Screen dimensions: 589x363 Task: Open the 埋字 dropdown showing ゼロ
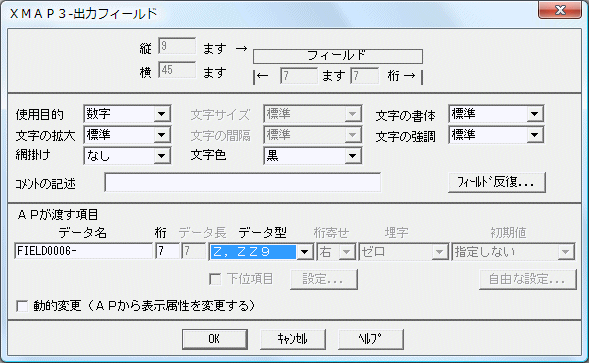click(403, 251)
